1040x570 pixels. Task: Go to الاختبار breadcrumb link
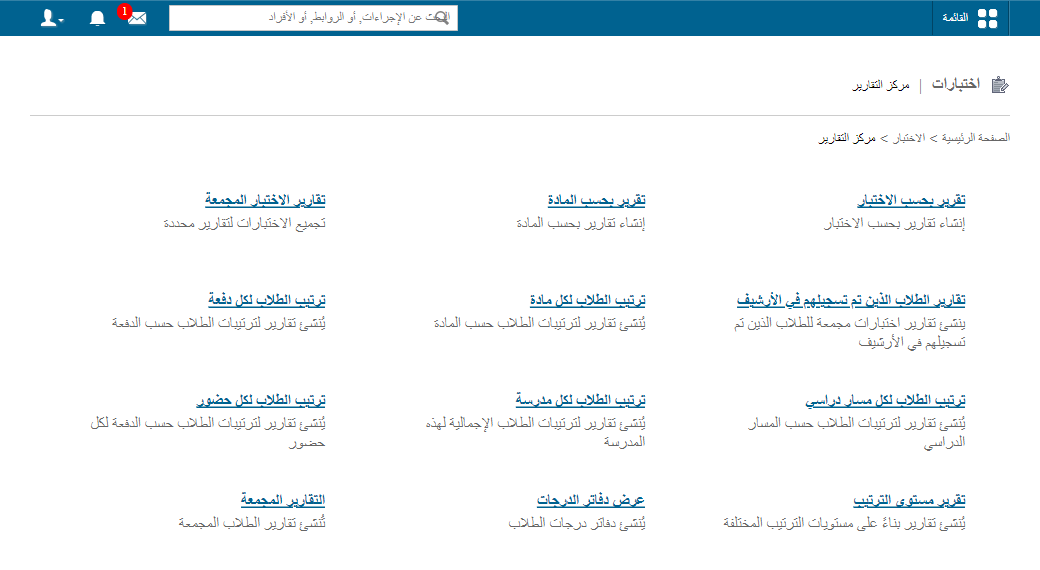[x=909, y=138]
